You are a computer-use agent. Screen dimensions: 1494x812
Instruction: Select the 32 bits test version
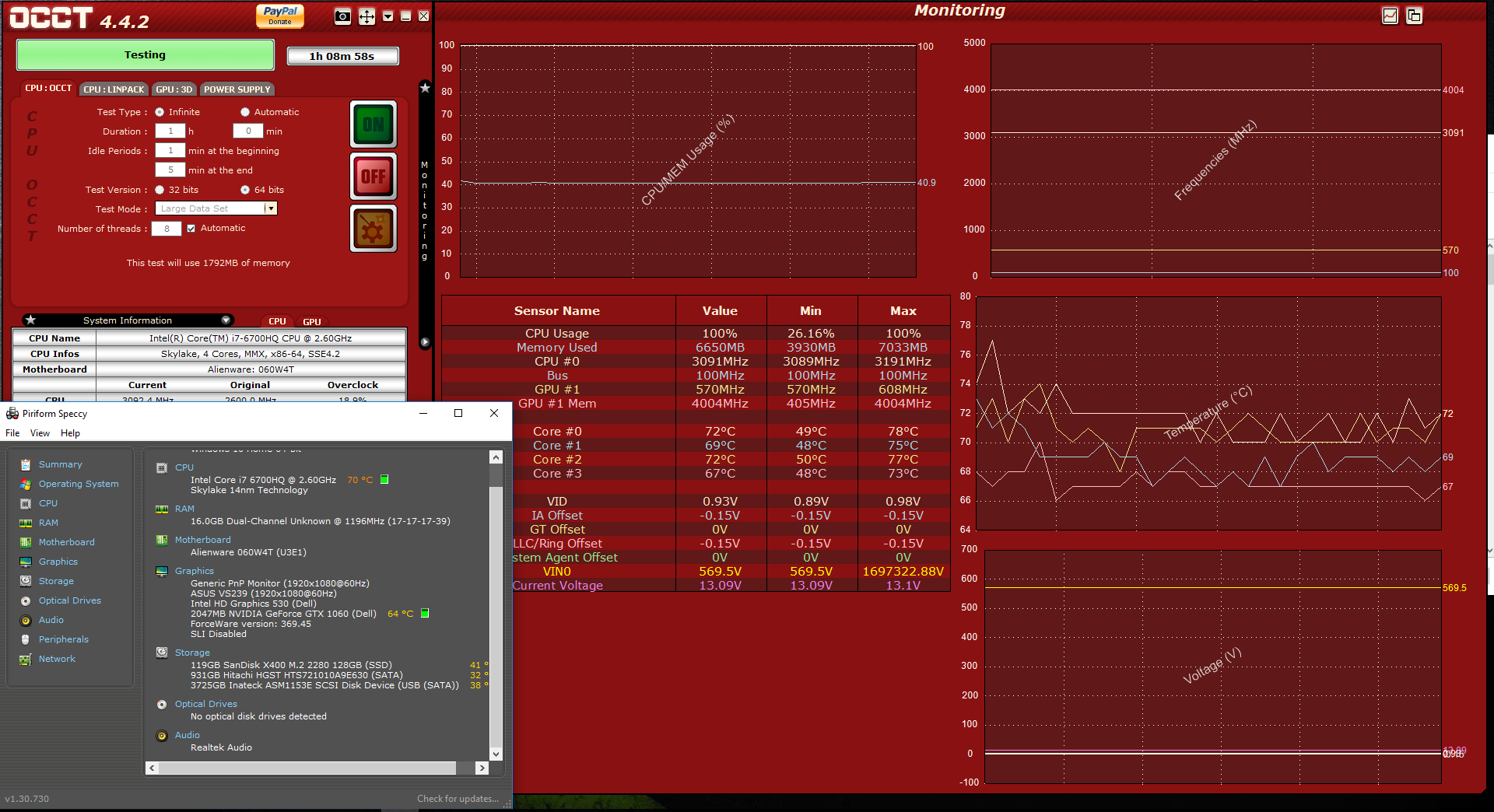(160, 190)
